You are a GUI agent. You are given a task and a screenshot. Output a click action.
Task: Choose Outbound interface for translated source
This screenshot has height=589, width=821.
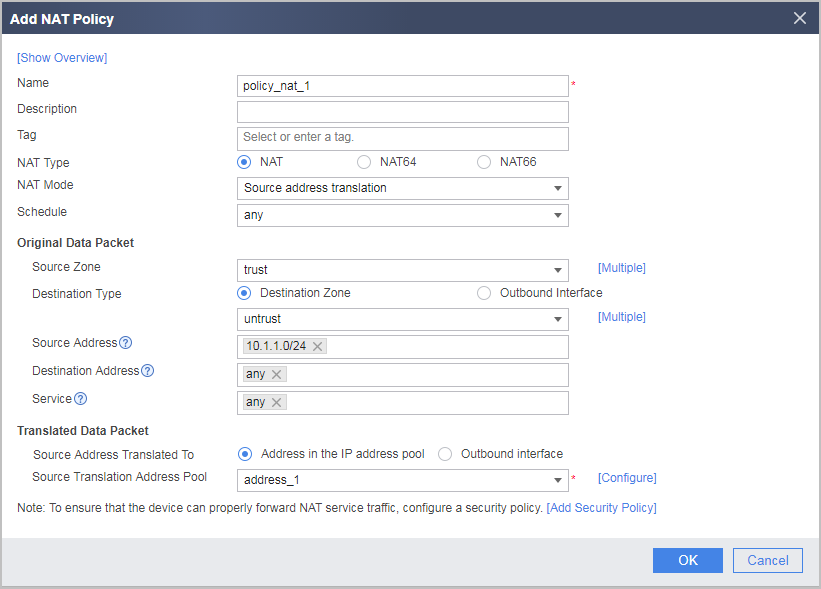click(x=445, y=454)
